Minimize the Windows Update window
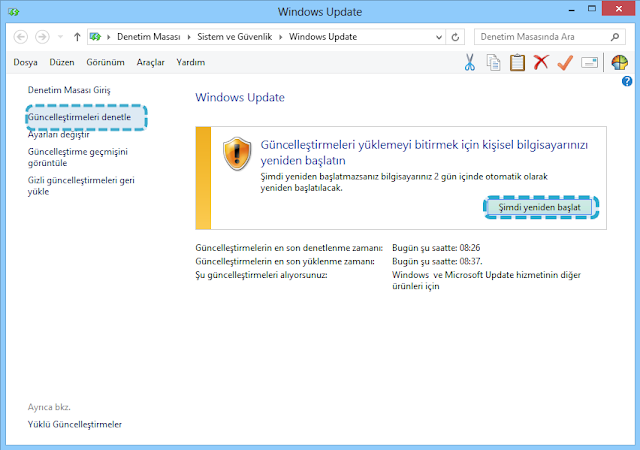This screenshot has width=640, height=450. [571, 9]
